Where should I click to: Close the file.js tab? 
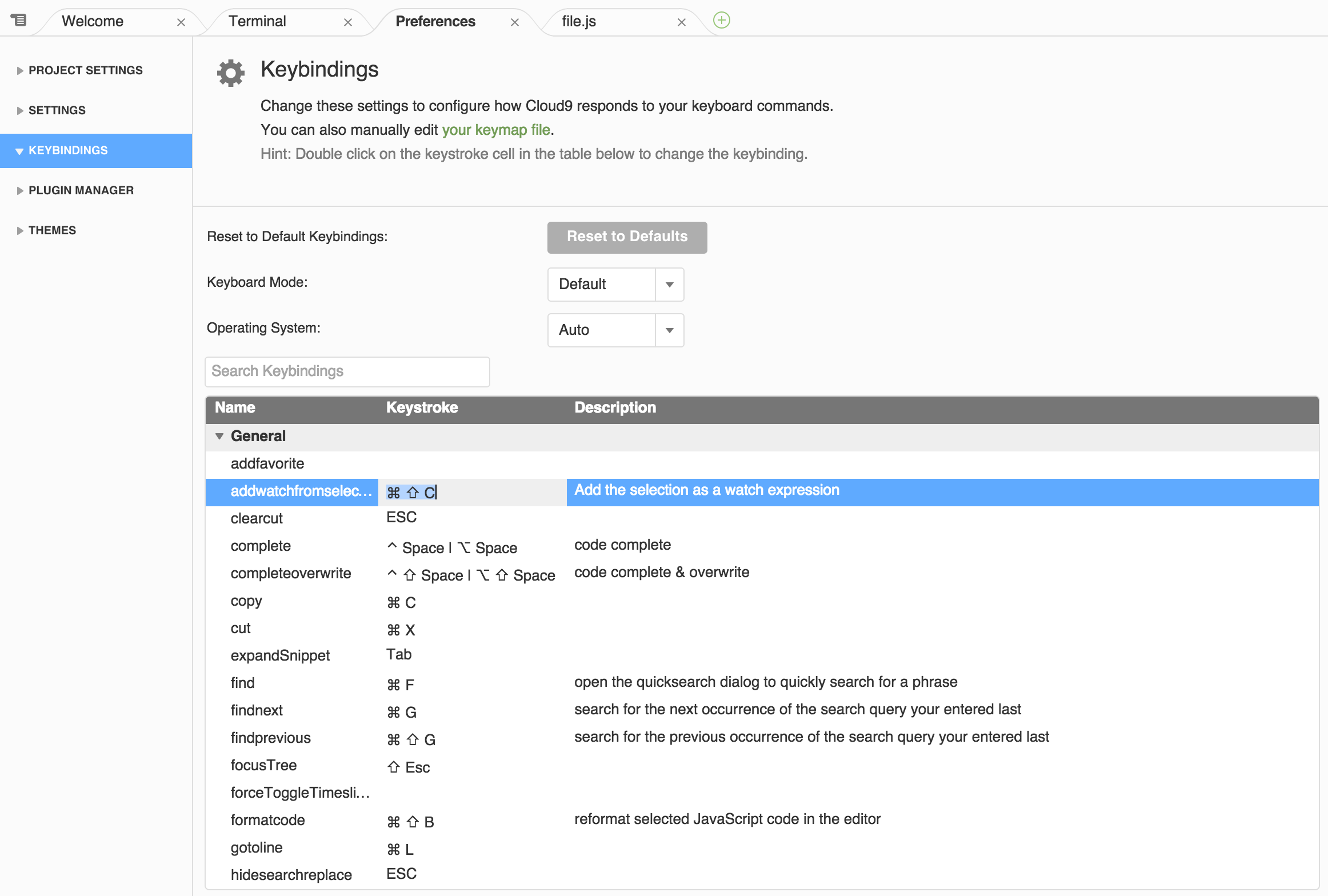[682, 22]
